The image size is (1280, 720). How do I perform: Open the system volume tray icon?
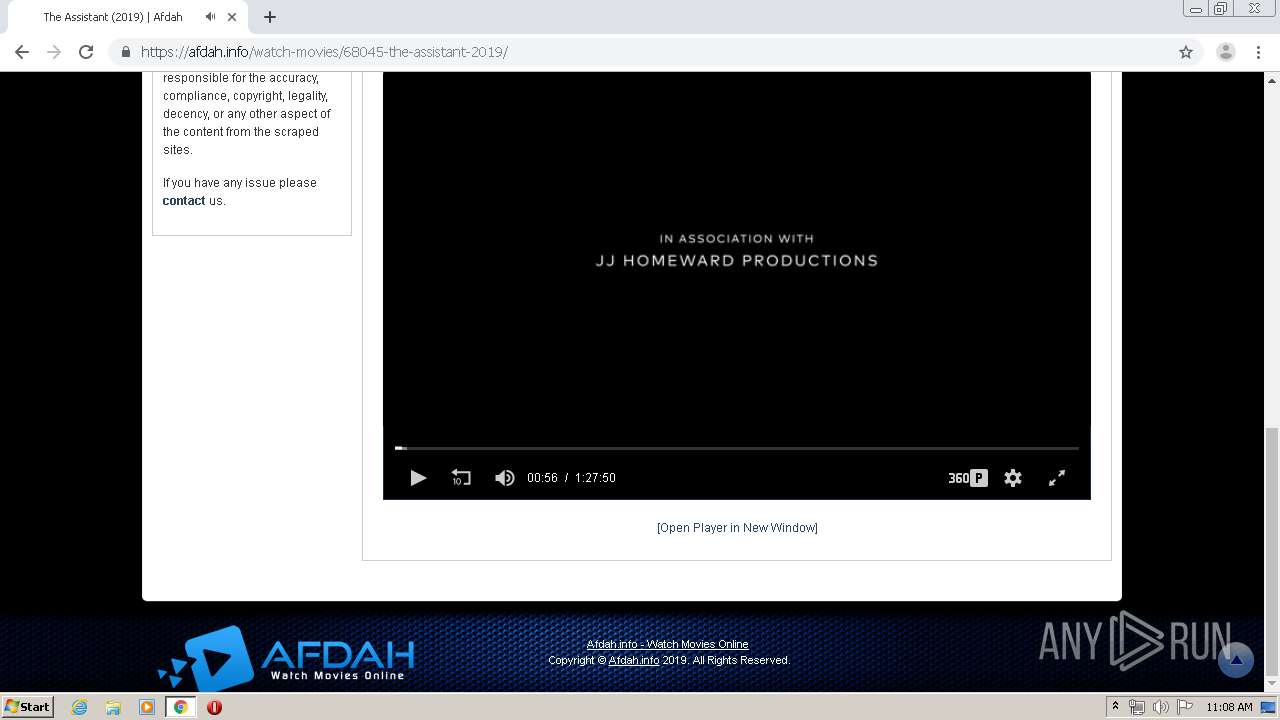[x=1161, y=707]
